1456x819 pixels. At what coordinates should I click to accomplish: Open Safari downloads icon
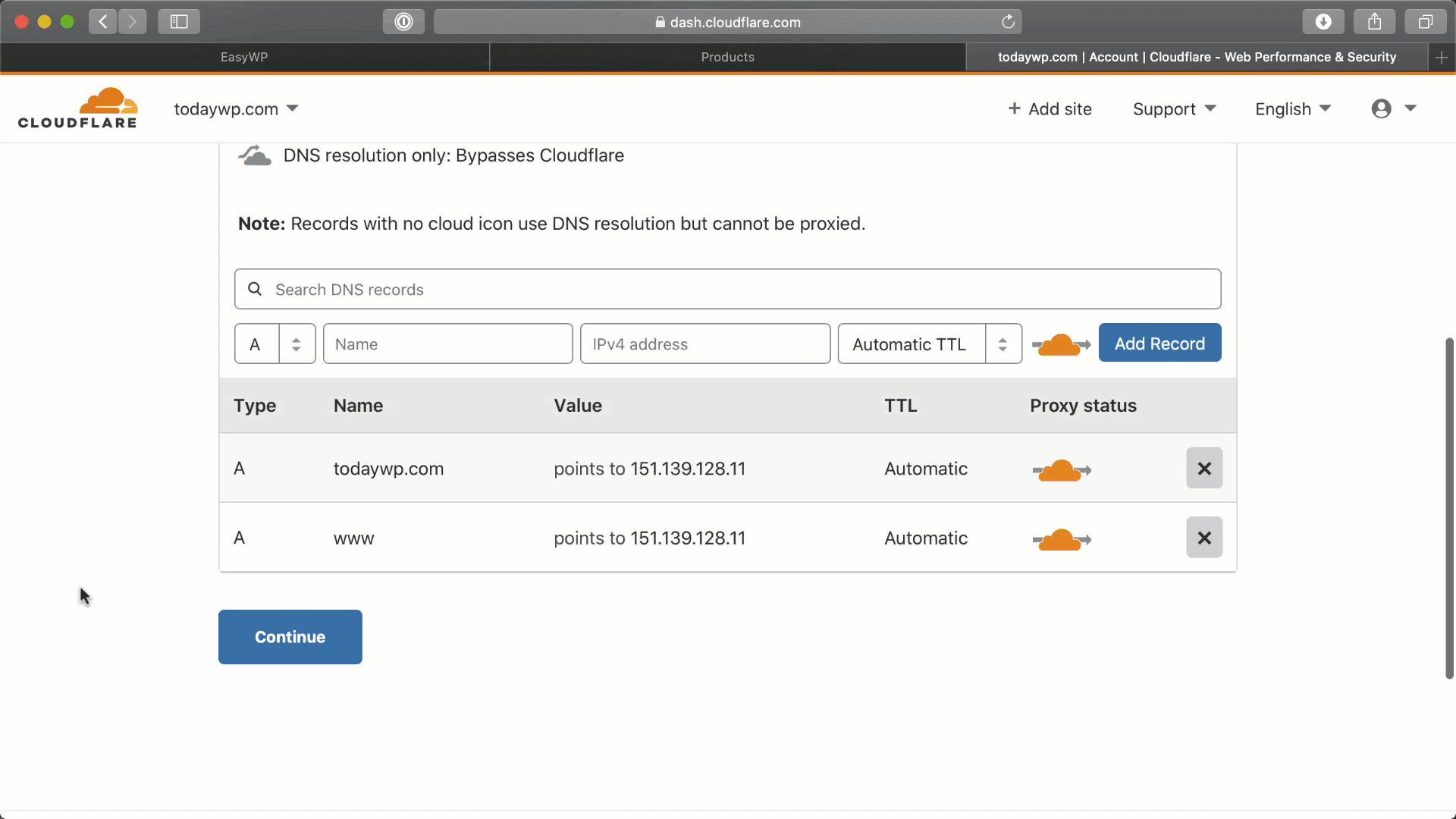(1323, 22)
